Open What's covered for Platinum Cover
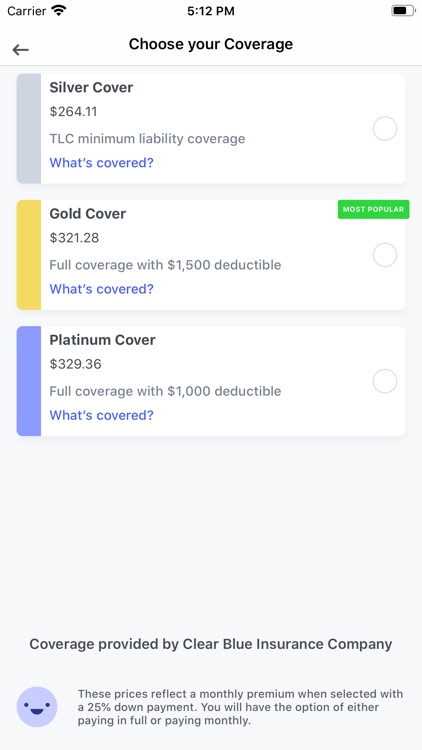Viewport: 422px width, 750px height. pyautogui.click(x=101, y=415)
